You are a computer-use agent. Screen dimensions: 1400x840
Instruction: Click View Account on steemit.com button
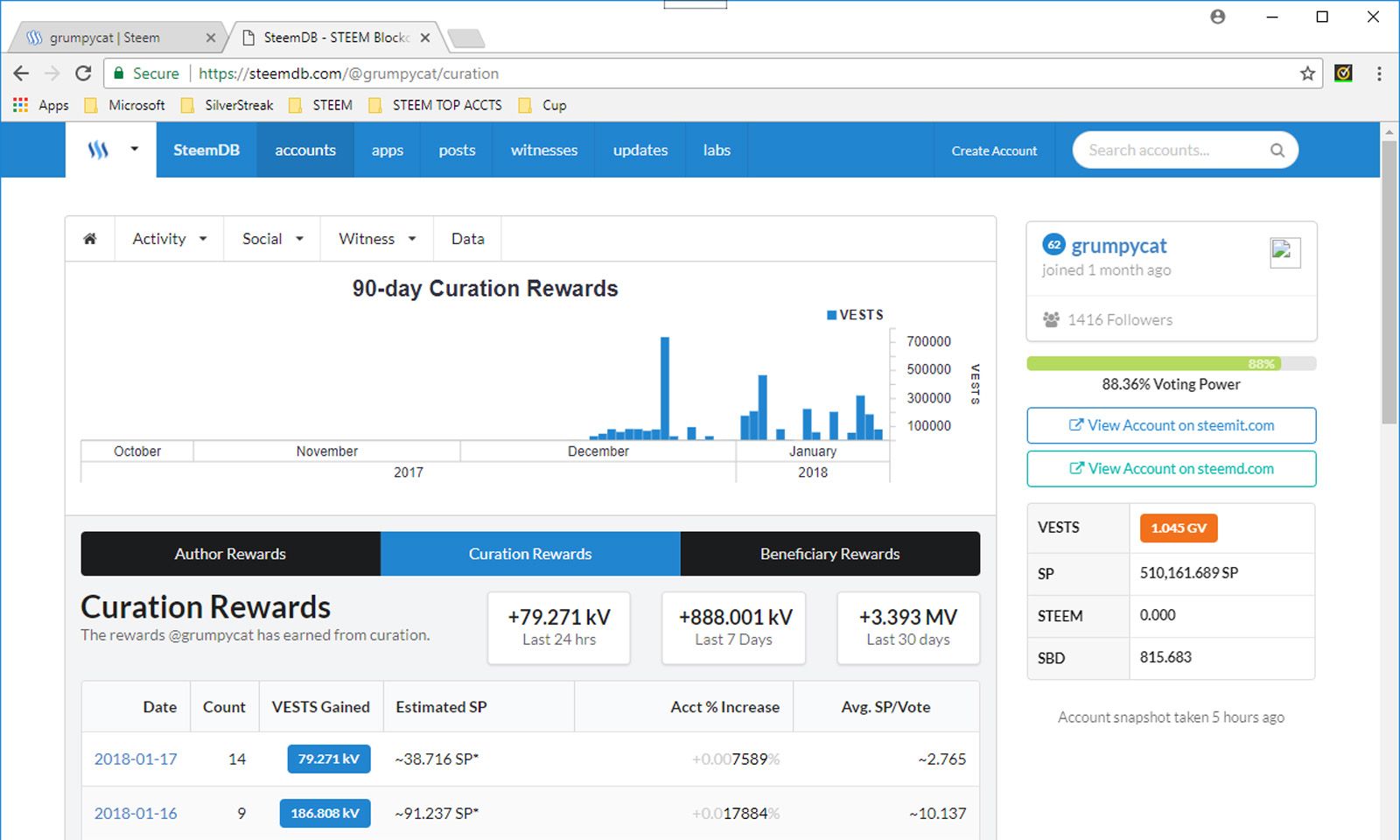[x=1171, y=425]
